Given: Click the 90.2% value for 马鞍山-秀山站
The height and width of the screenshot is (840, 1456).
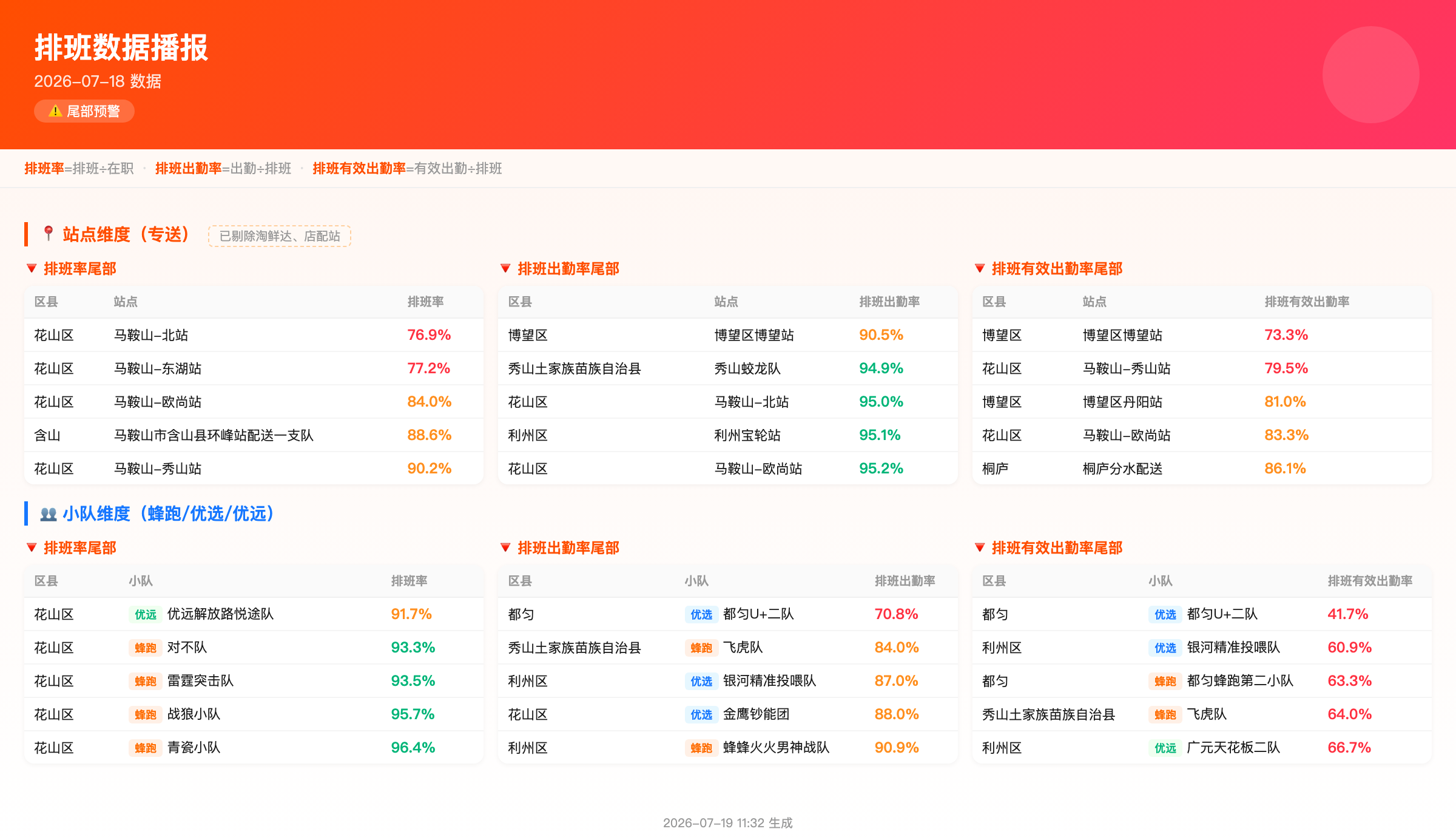Looking at the screenshot, I should click(x=430, y=469).
